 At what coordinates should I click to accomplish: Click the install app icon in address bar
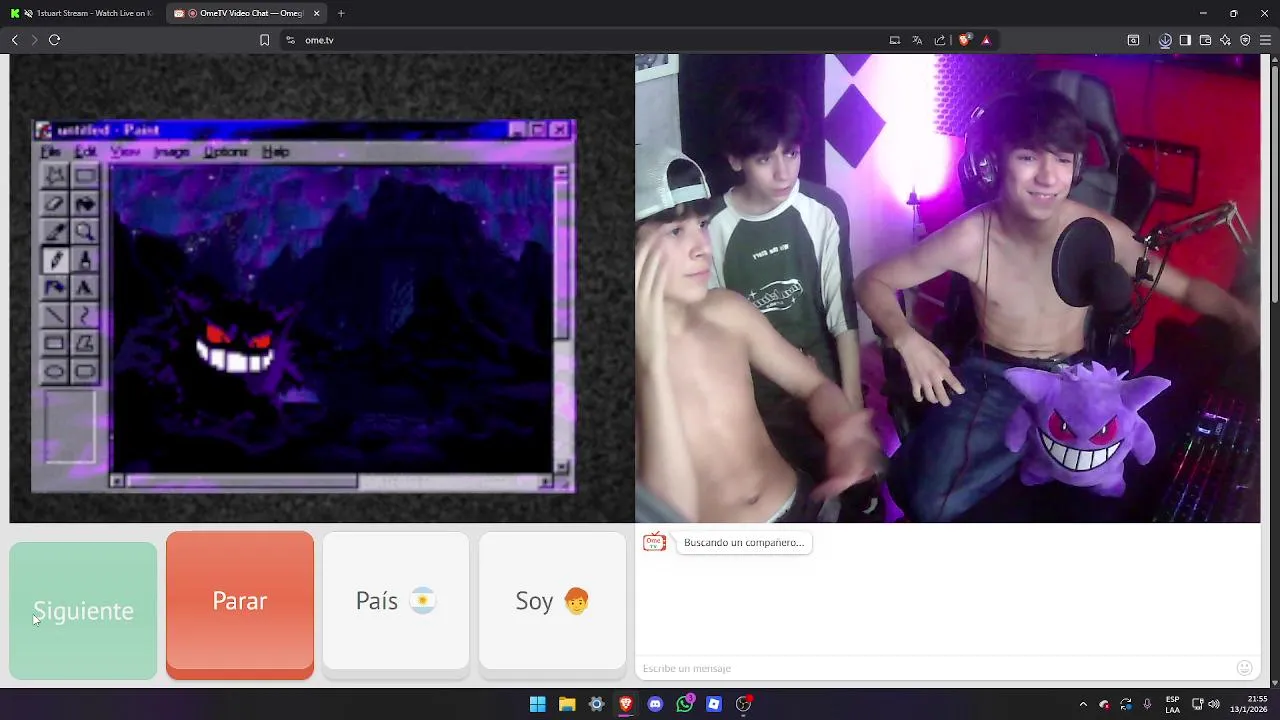[x=895, y=40]
